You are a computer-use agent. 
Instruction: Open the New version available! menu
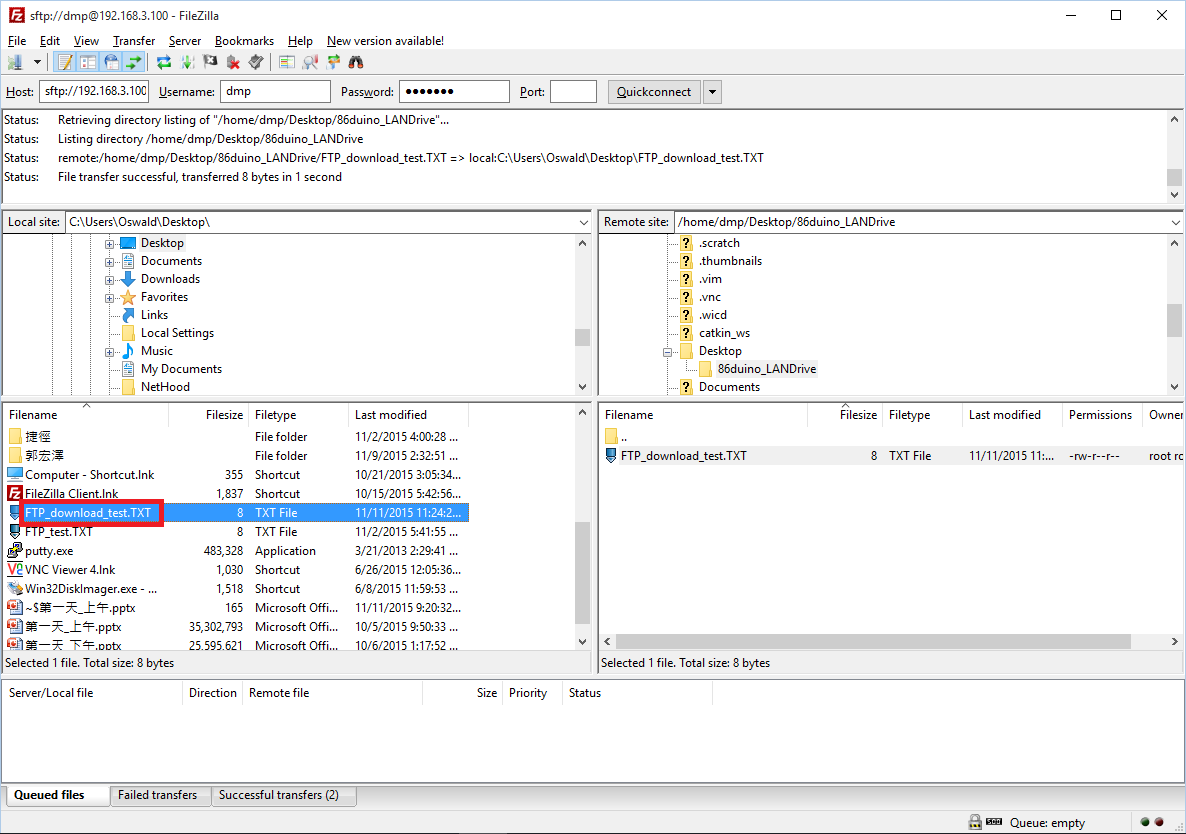(x=385, y=41)
